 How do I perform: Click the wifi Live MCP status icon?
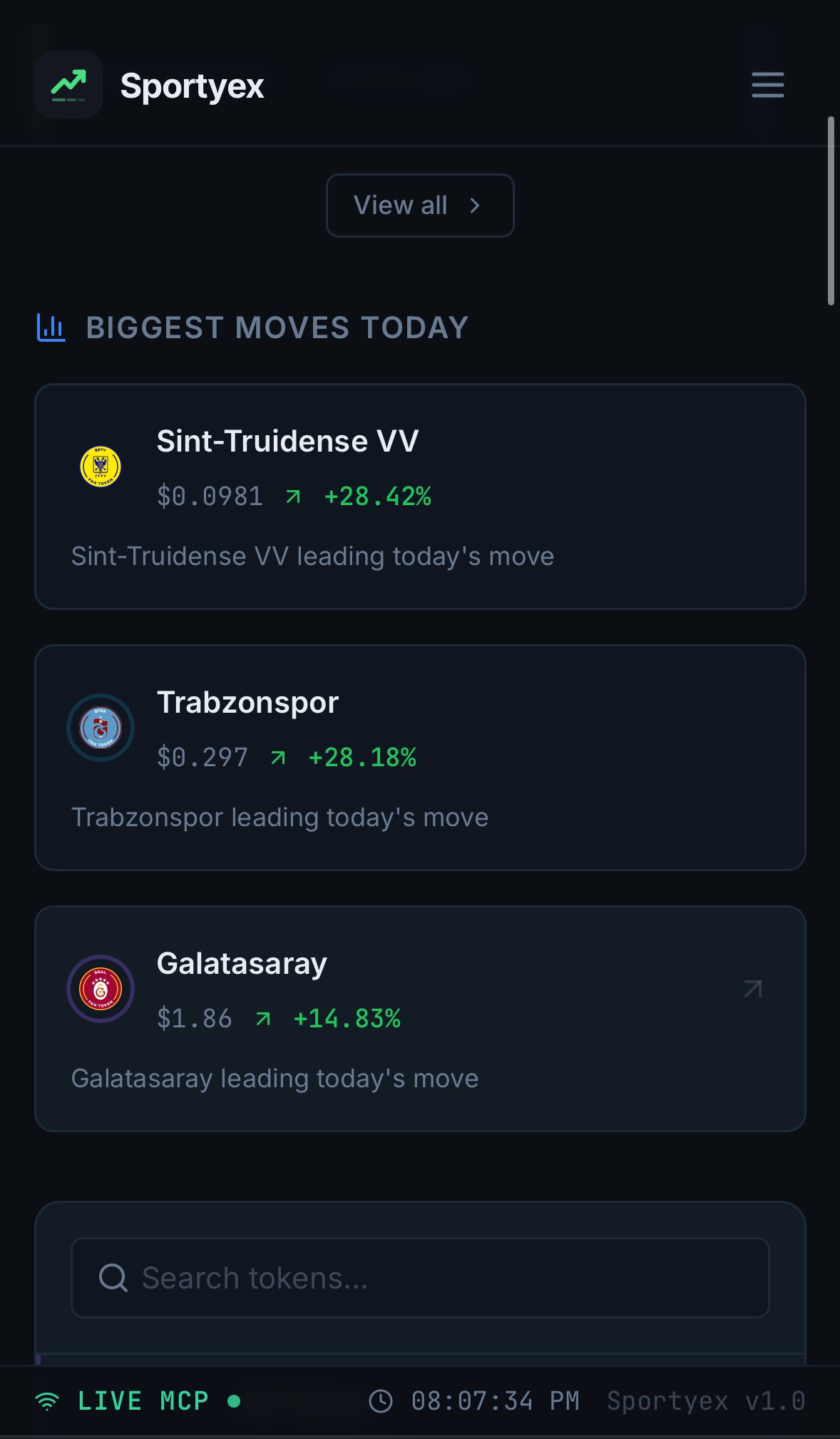pyautogui.click(x=48, y=1401)
